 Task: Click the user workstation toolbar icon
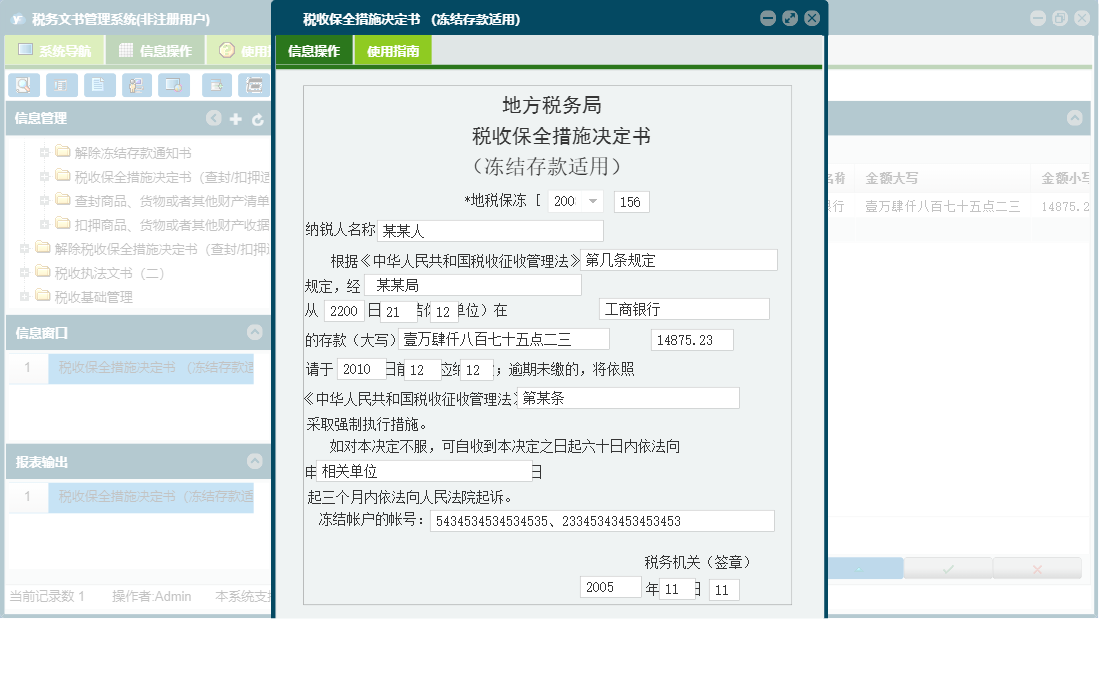137,85
